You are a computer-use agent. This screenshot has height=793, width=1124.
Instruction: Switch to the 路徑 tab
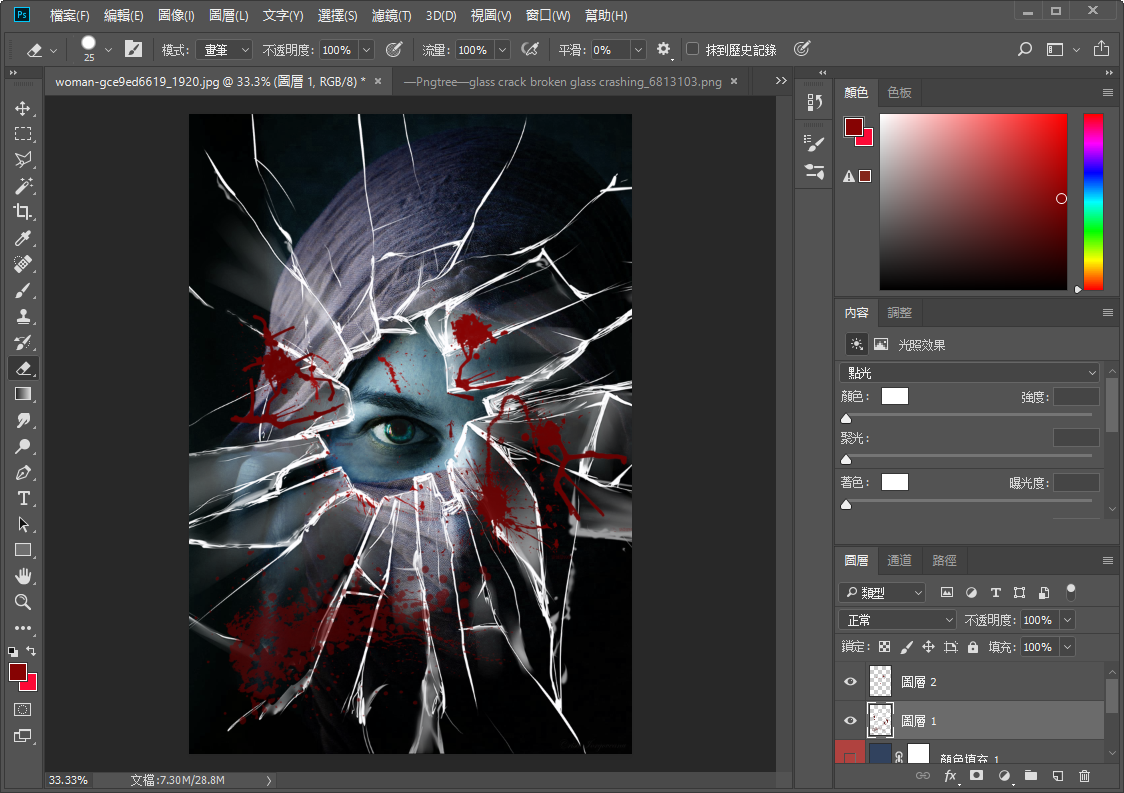944,561
